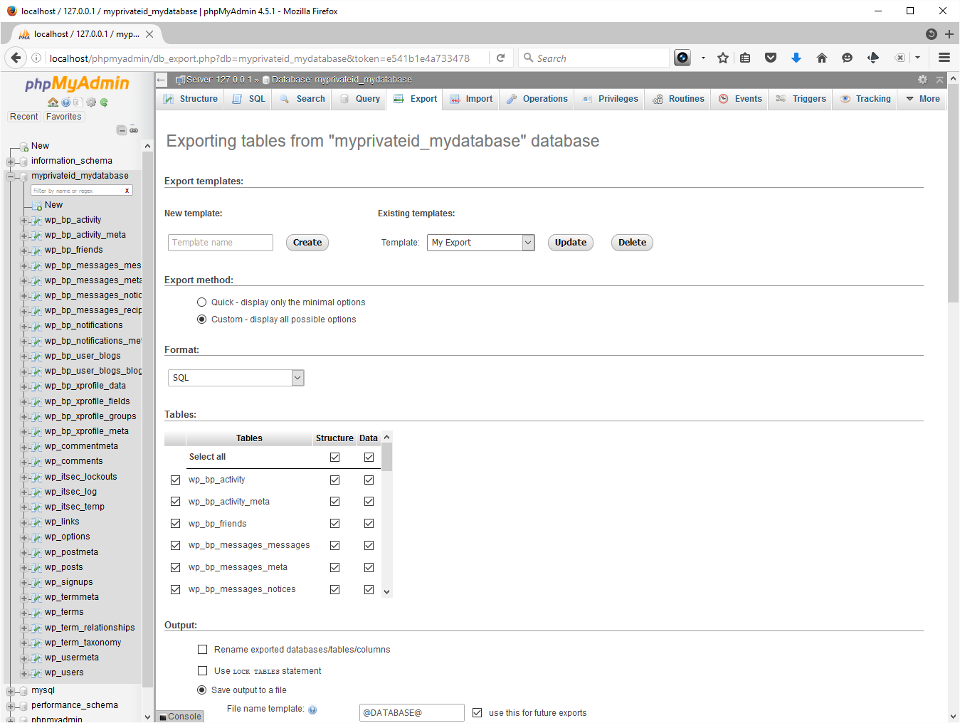Image resolution: width=960 pixels, height=723 pixels.
Task: Bookmark page with the Firefox star icon
Action: pos(723,58)
